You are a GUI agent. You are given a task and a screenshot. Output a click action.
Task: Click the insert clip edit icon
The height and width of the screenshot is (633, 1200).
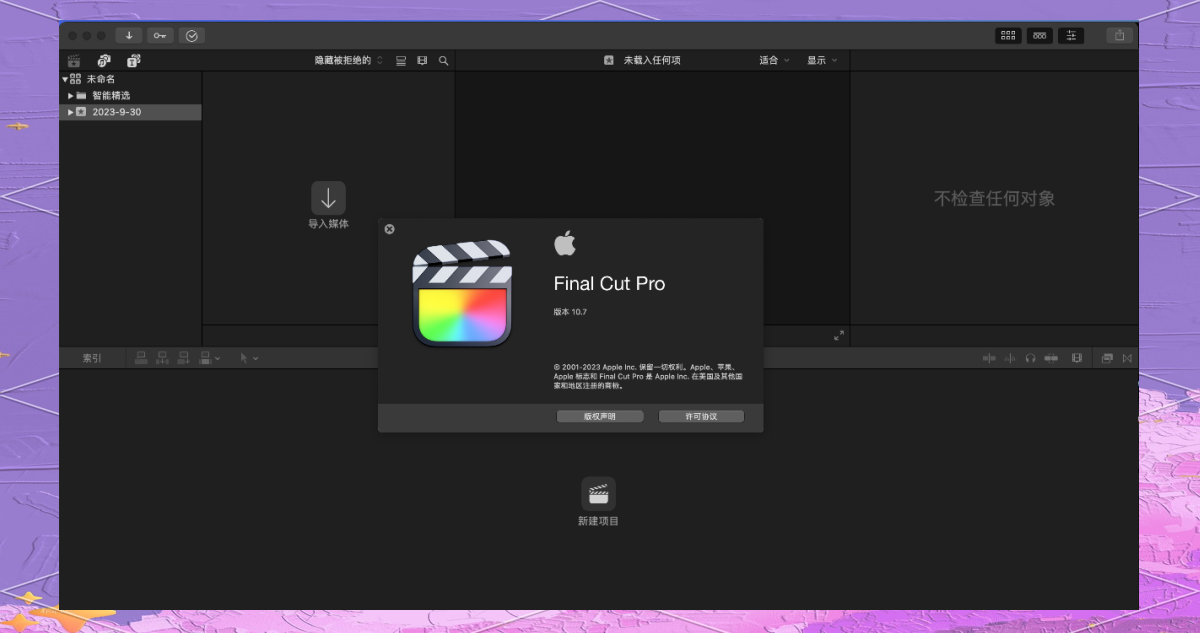pos(162,357)
